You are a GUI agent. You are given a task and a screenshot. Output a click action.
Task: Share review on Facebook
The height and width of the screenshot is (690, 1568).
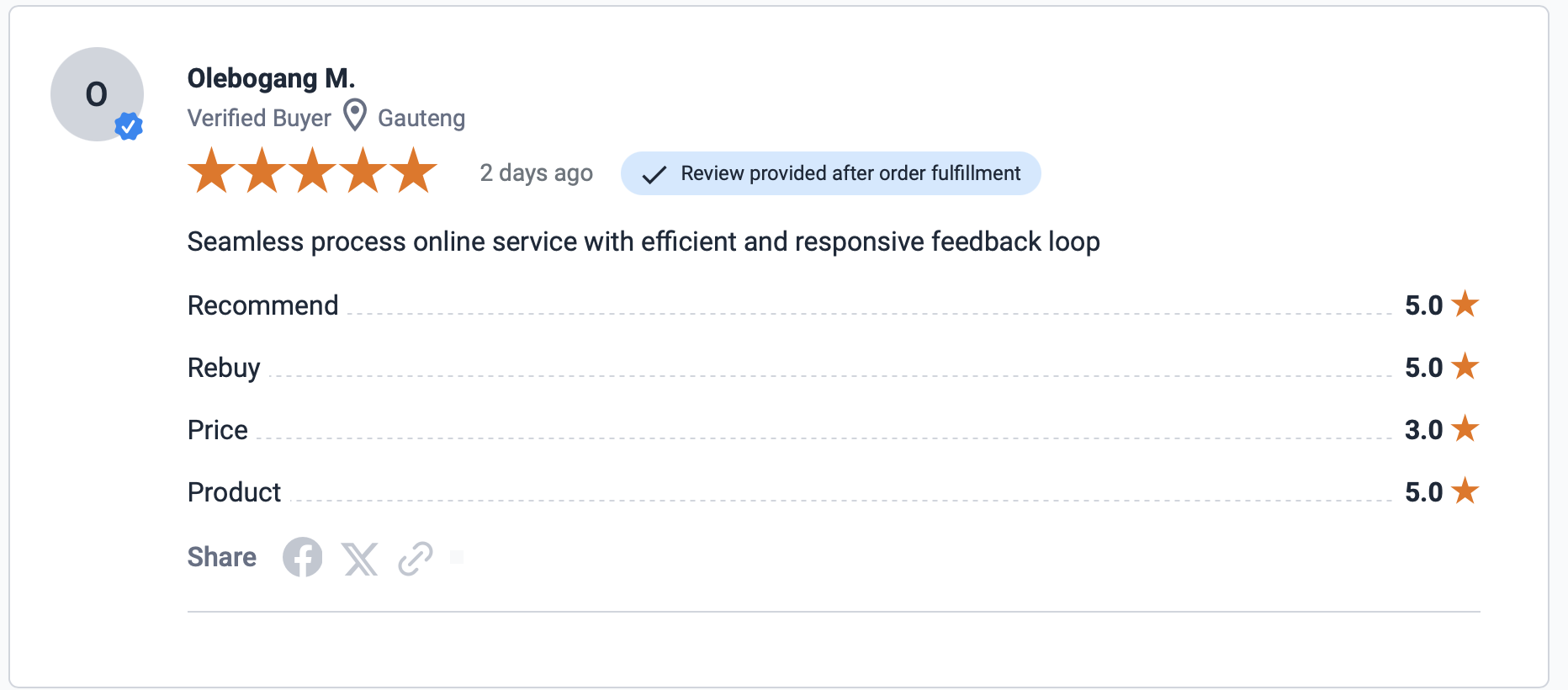pos(302,557)
